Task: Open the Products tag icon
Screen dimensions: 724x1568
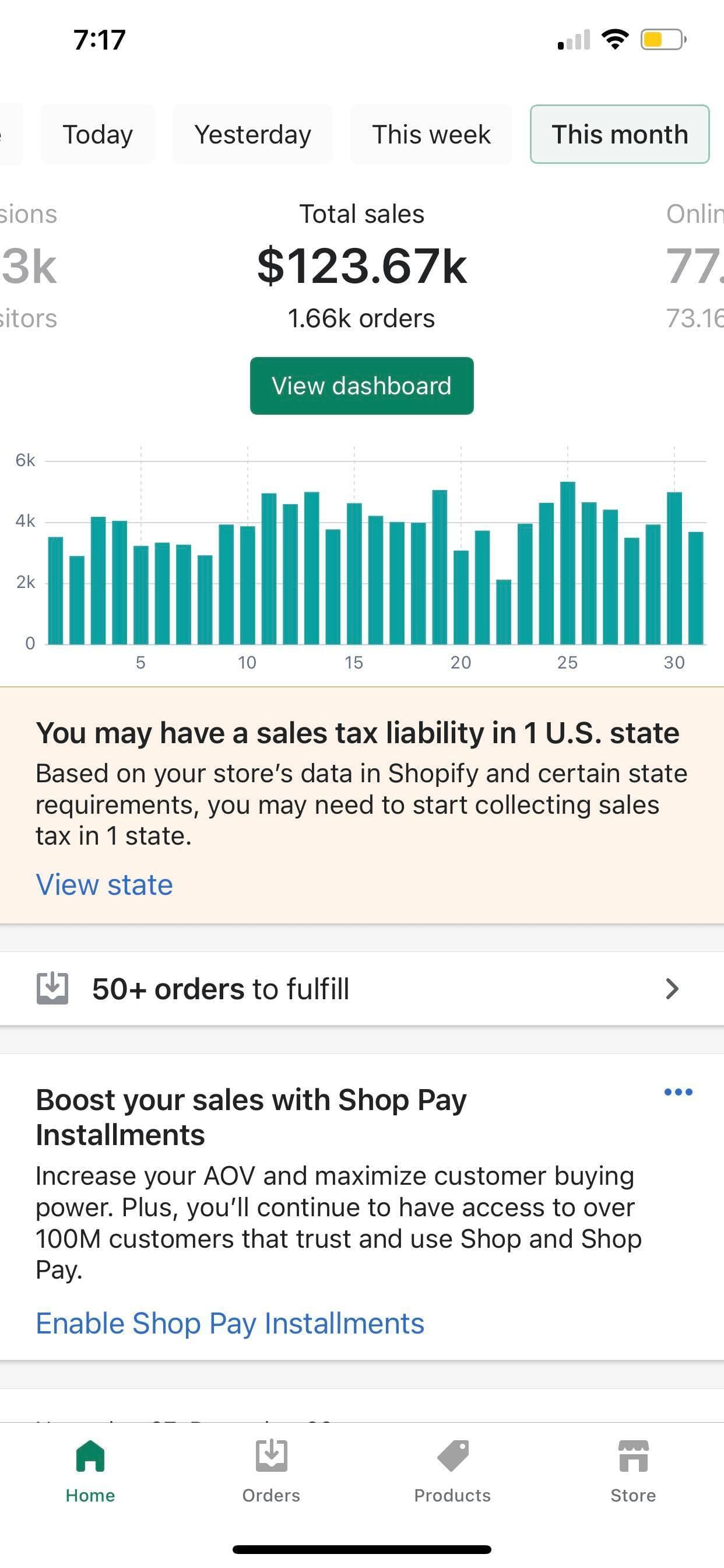Action: coord(453,1455)
